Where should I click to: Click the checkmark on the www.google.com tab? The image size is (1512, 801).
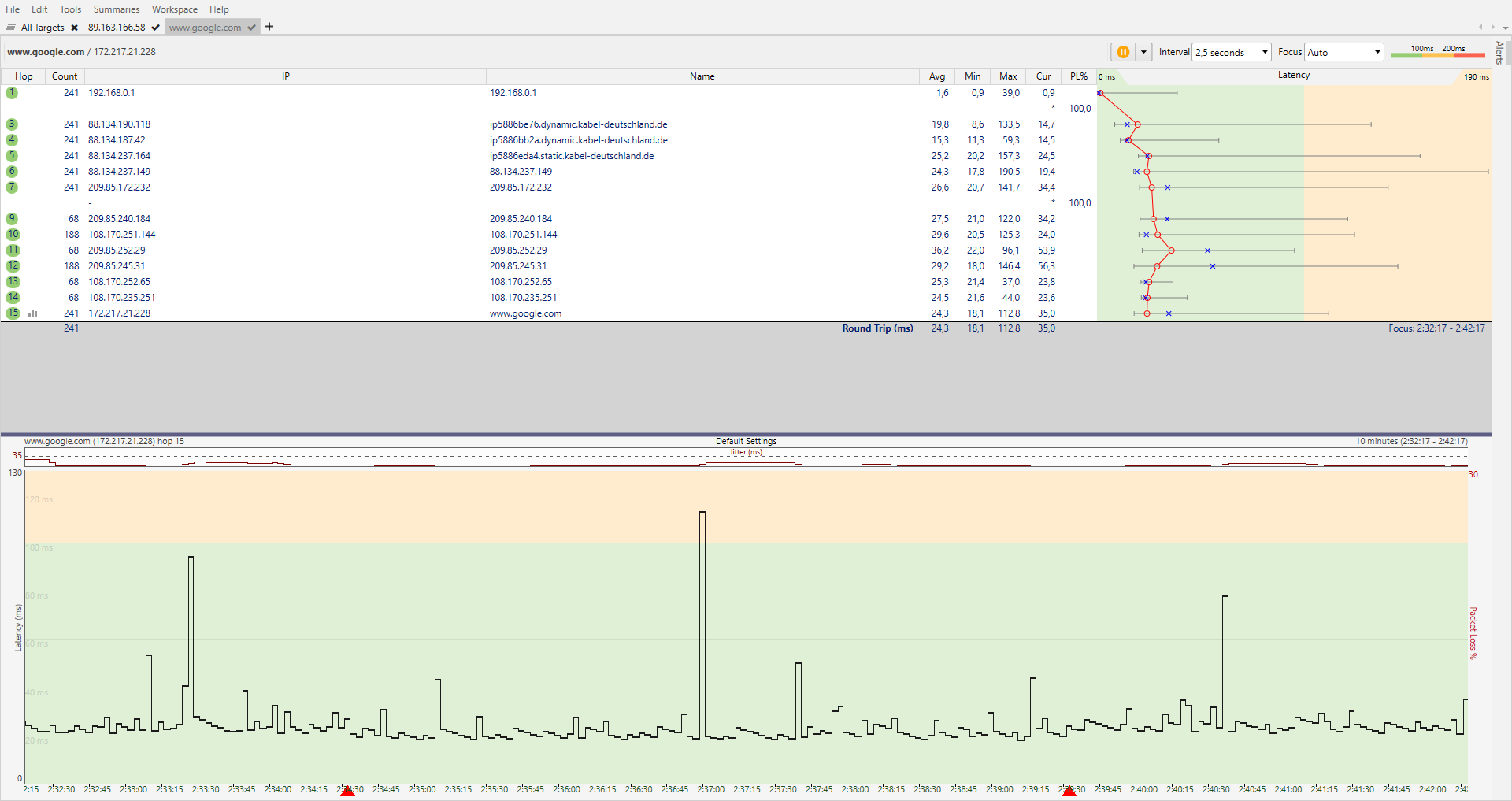click(x=251, y=27)
